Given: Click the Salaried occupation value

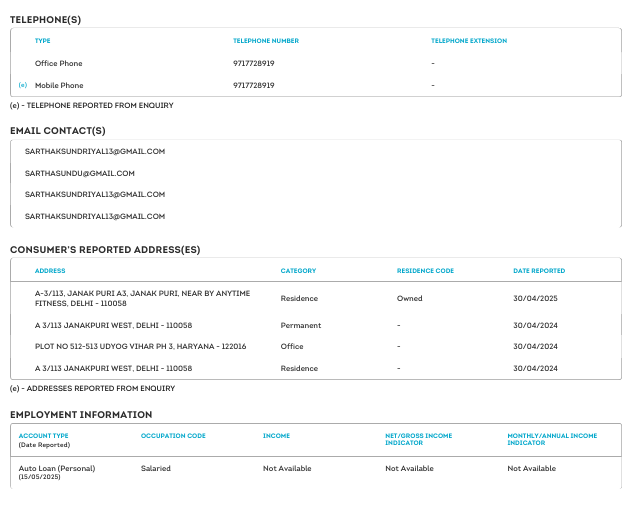Looking at the screenshot, I should coord(155,468).
